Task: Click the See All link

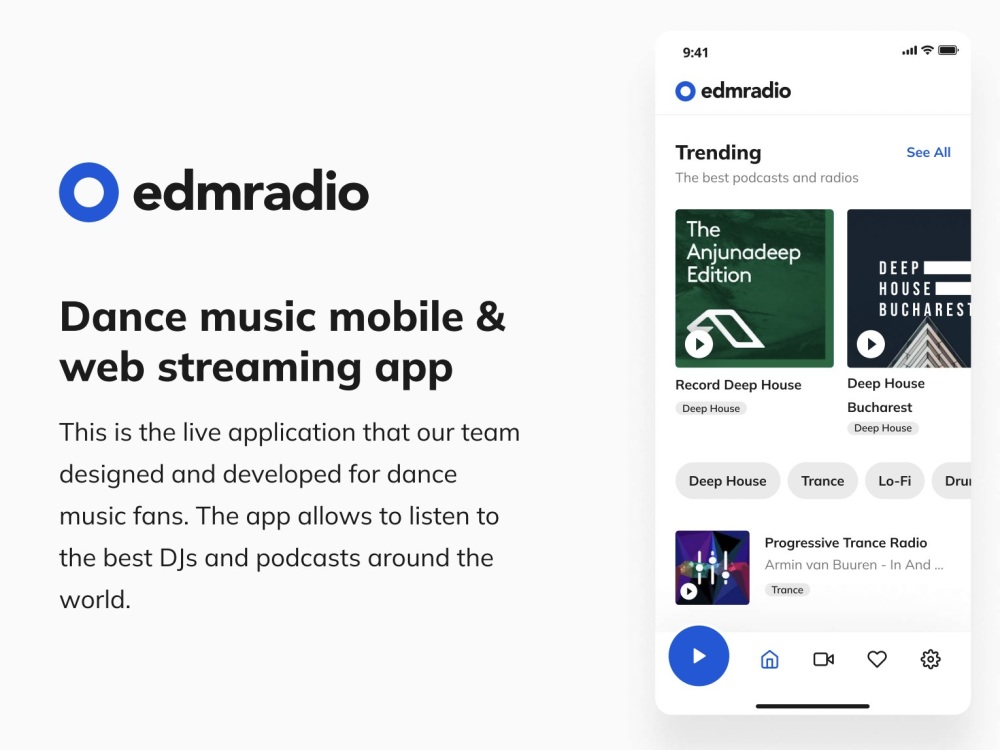Action: [928, 152]
